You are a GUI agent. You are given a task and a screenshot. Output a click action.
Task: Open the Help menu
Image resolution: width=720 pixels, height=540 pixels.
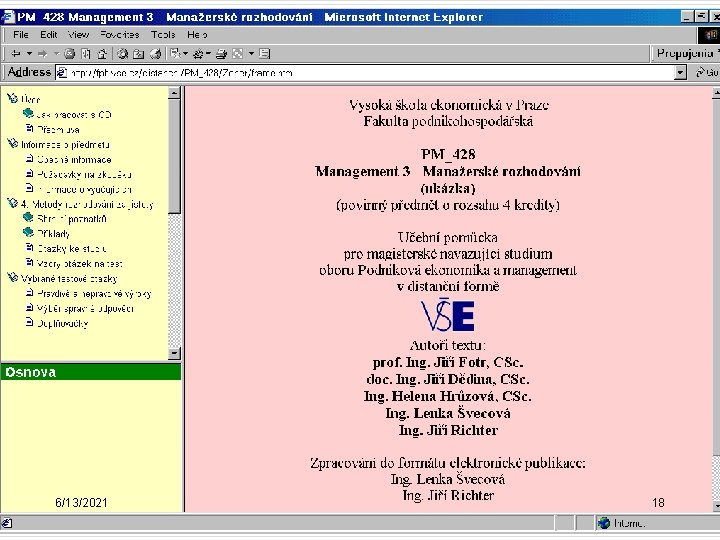click(x=197, y=34)
